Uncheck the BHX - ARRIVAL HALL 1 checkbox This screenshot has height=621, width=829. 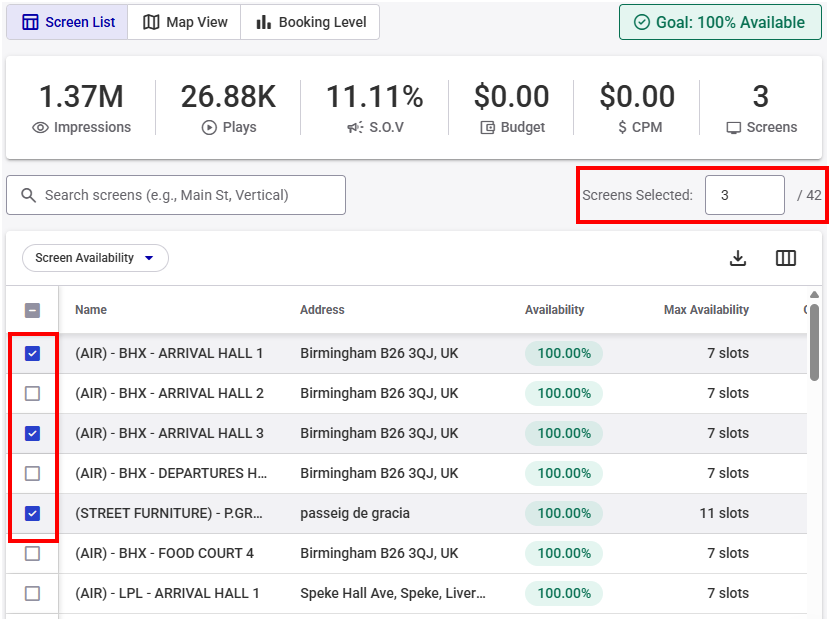(32, 353)
